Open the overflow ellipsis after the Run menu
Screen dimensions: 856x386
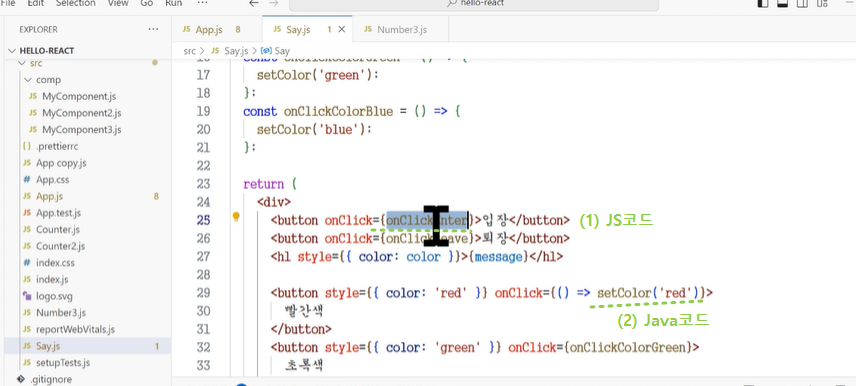tap(202, 3)
